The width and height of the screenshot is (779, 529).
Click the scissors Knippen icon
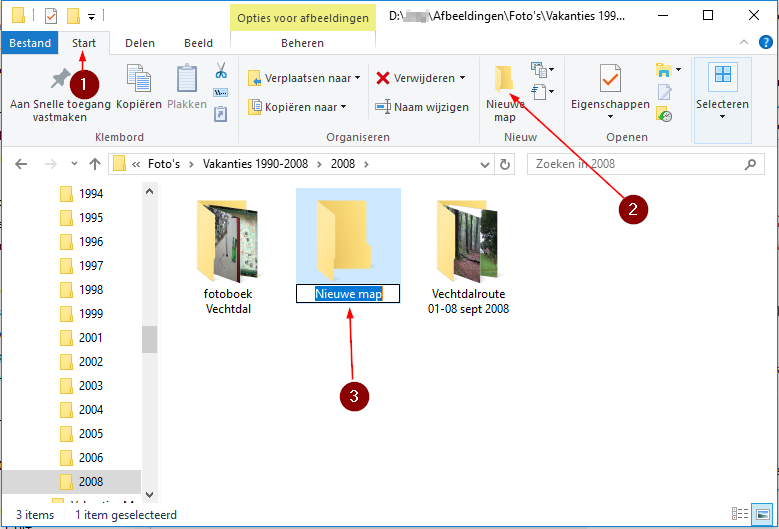click(x=221, y=70)
